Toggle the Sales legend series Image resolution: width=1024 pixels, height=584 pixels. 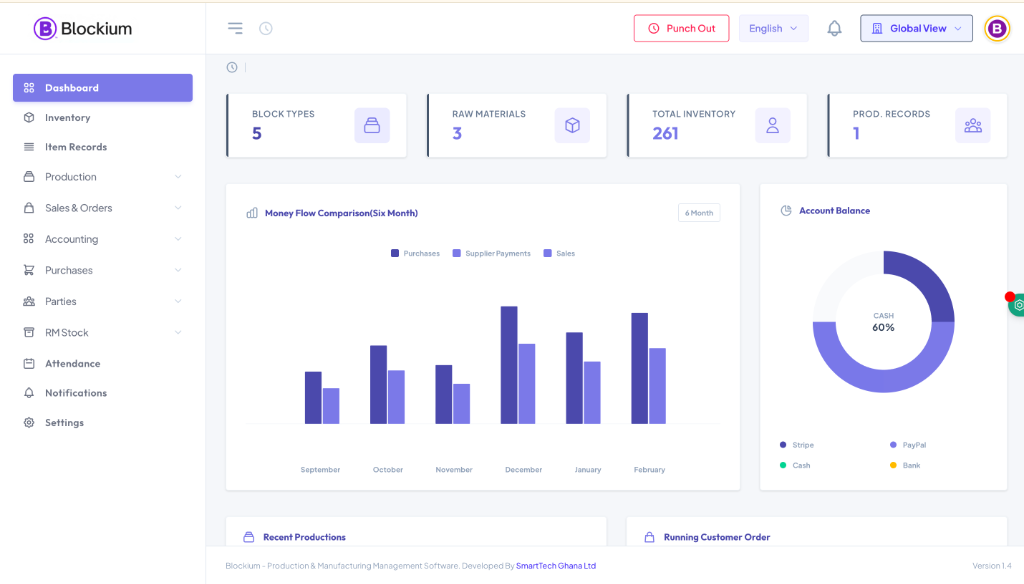tap(559, 253)
